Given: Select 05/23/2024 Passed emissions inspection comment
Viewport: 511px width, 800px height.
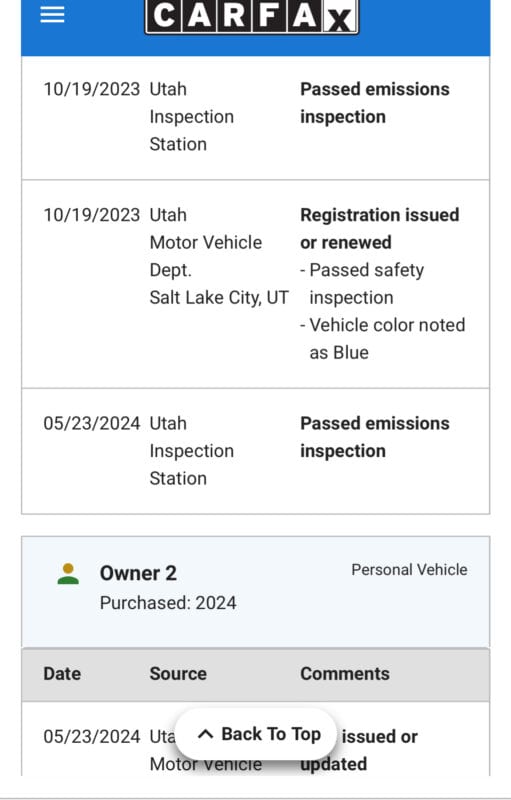Looking at the screenshot, I should tap(375, 437).
